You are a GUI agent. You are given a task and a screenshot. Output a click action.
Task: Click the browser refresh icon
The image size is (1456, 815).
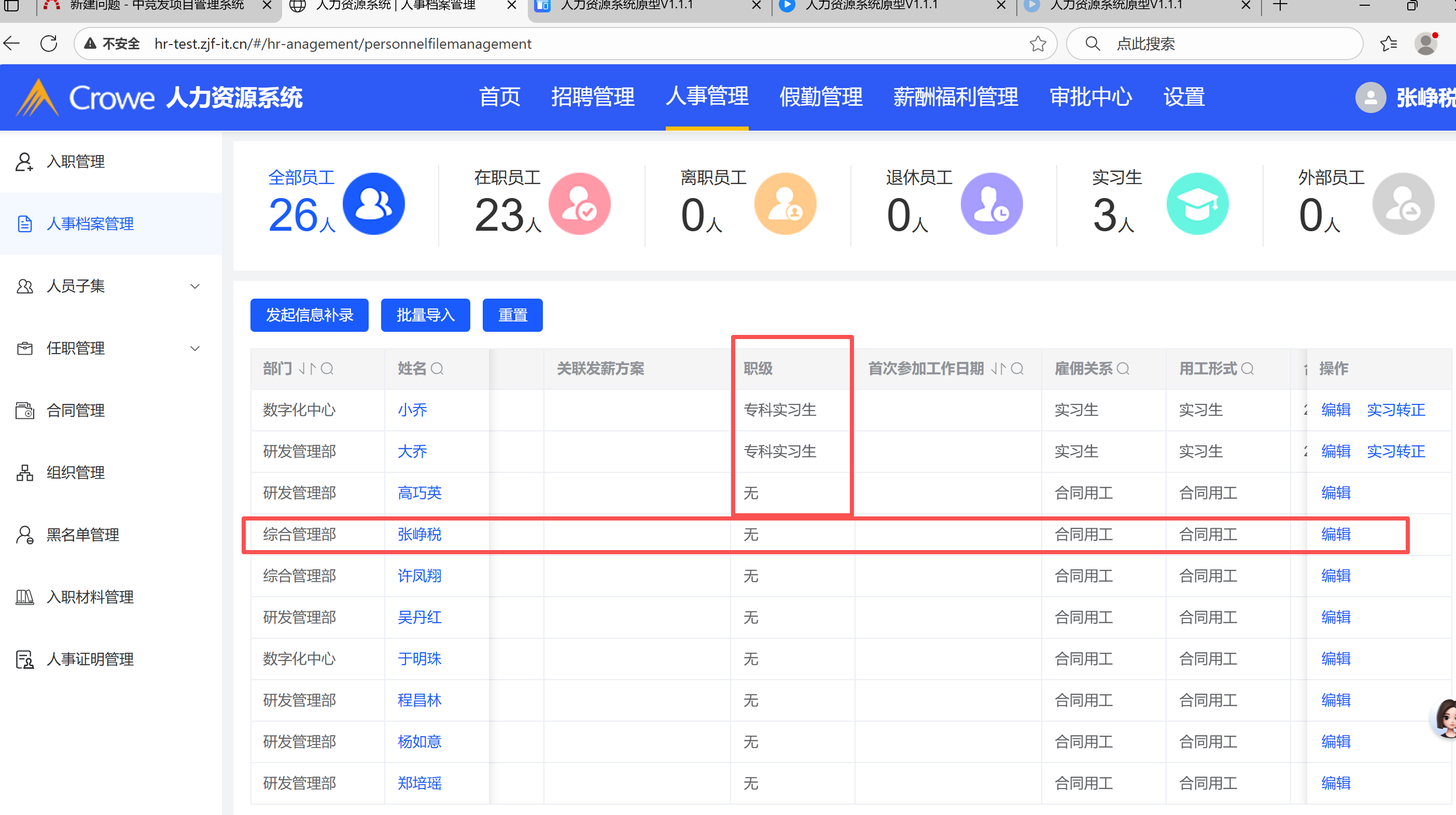point(49,44)
